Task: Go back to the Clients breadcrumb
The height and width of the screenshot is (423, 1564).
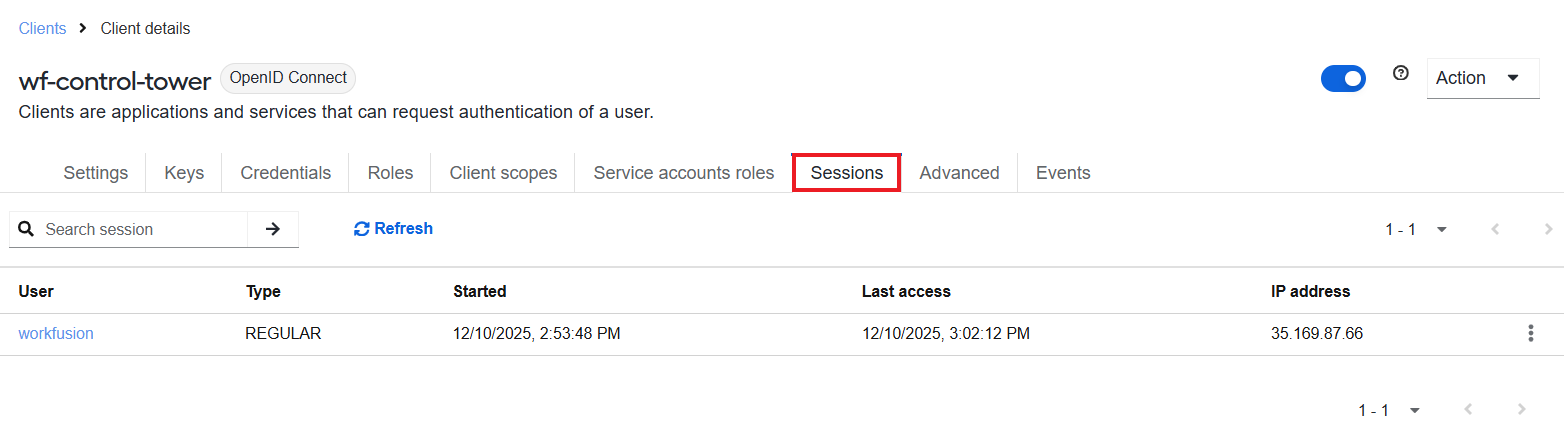Action: click(42, 28)
